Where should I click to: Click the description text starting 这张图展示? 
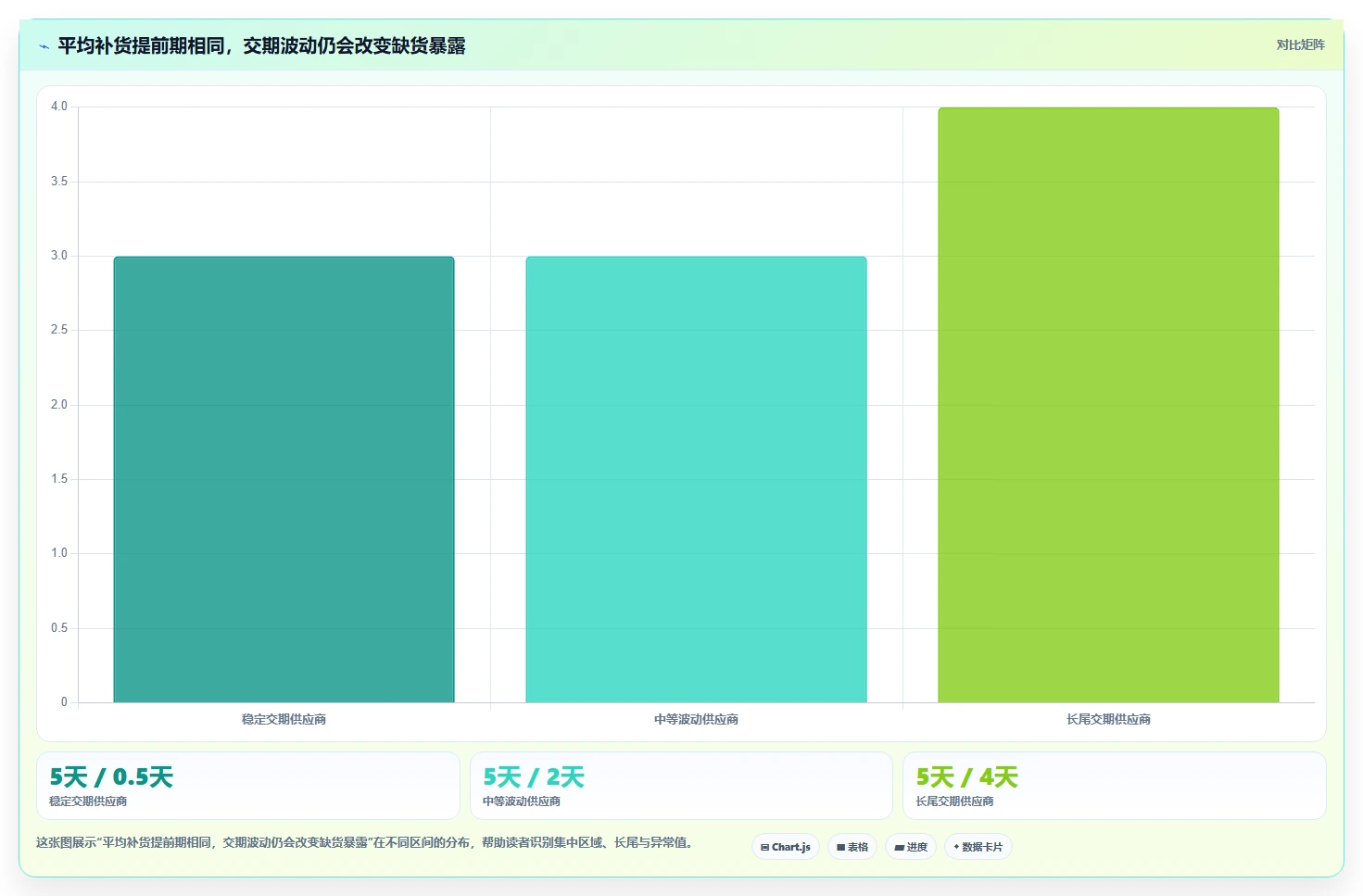click(x=364, y=842)
